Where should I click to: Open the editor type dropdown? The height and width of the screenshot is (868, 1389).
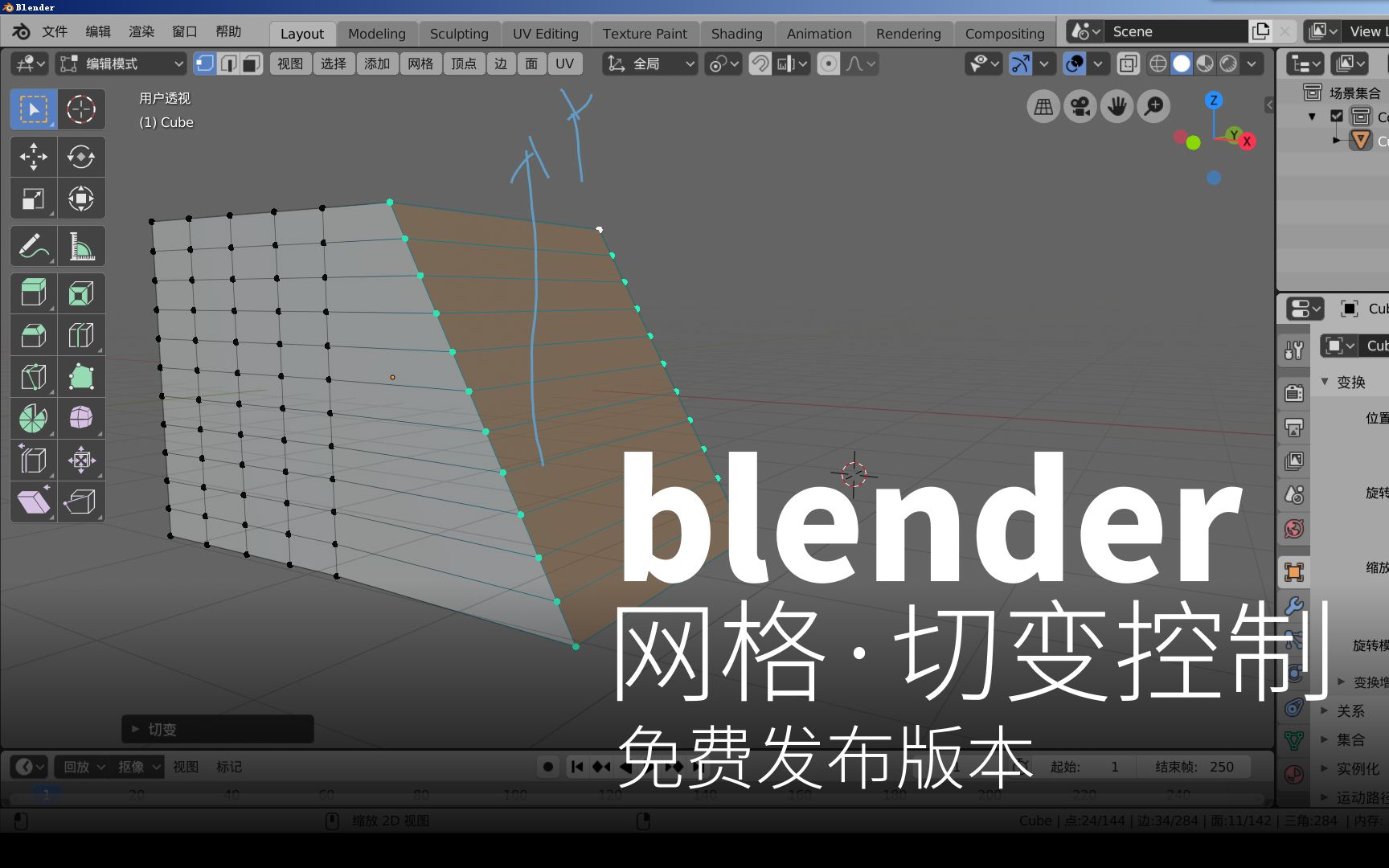[31, 63]
